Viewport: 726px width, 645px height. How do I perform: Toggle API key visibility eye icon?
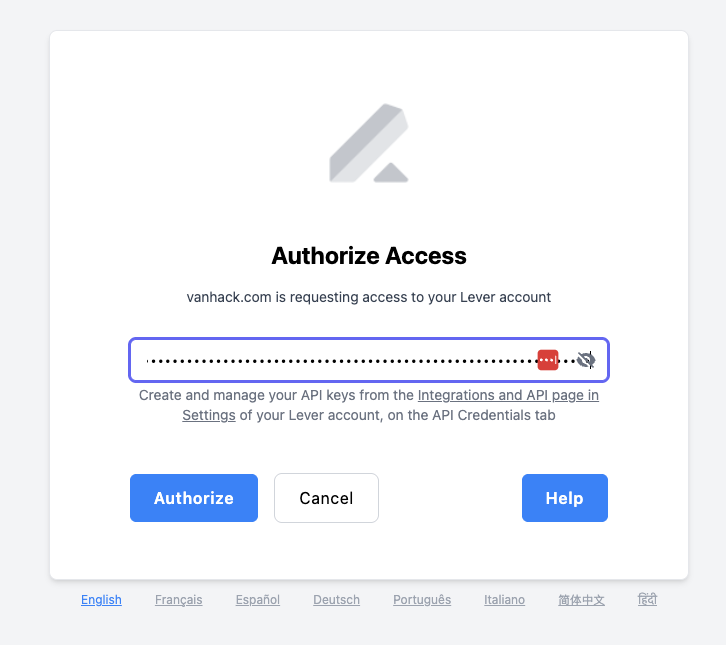coord(586,360)
